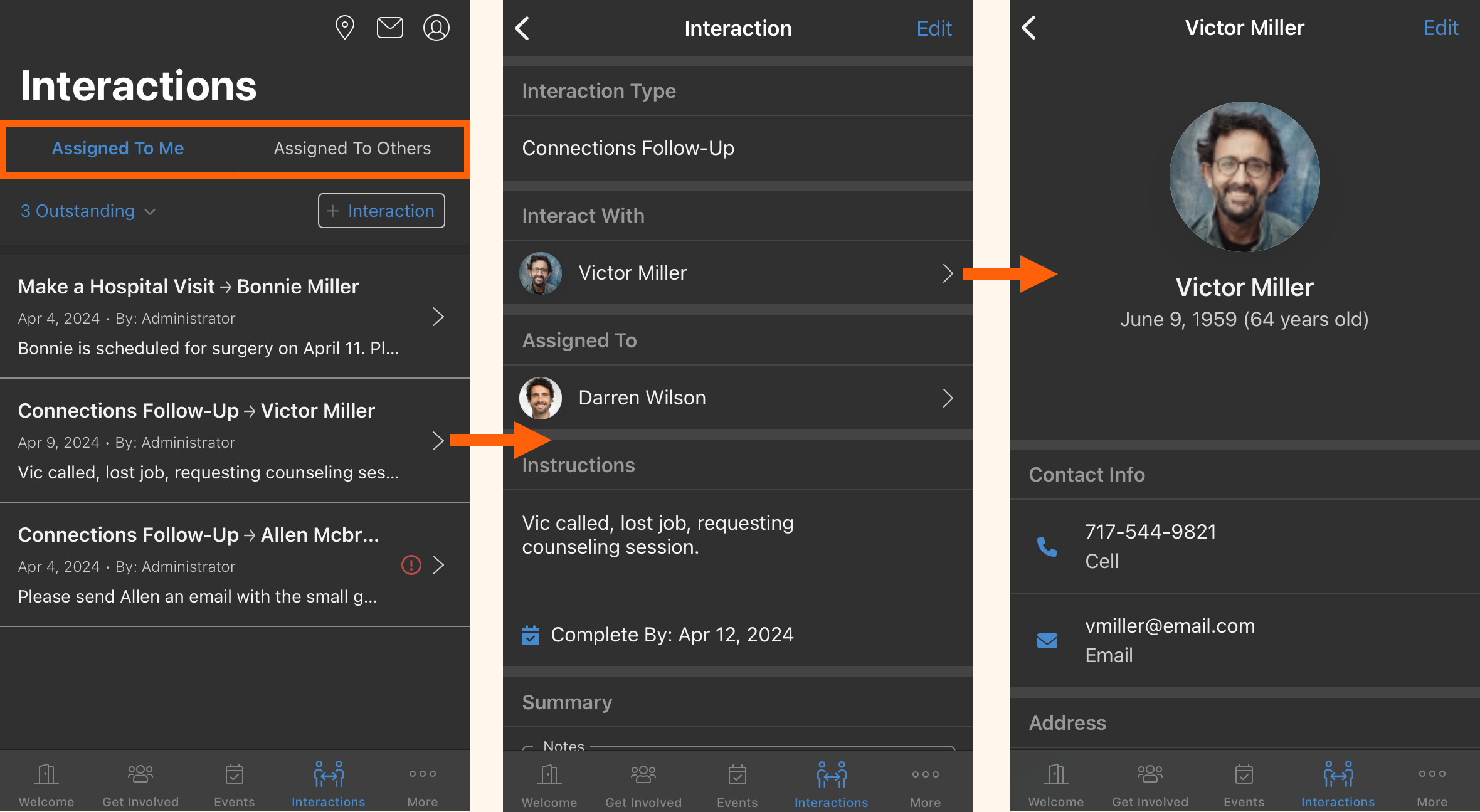Expand Victor Miller under Interact With

(948, 273)
